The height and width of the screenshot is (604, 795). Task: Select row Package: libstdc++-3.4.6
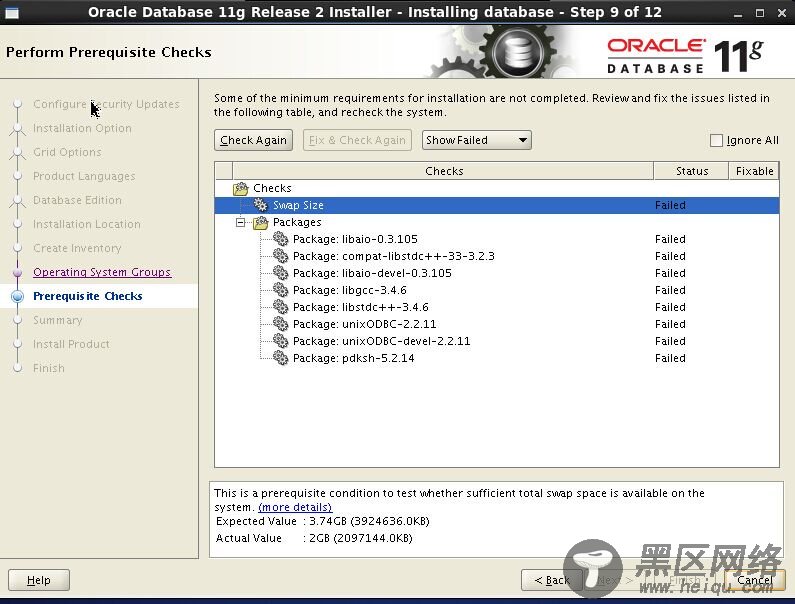pyautogui.click(x=497, y=307)
